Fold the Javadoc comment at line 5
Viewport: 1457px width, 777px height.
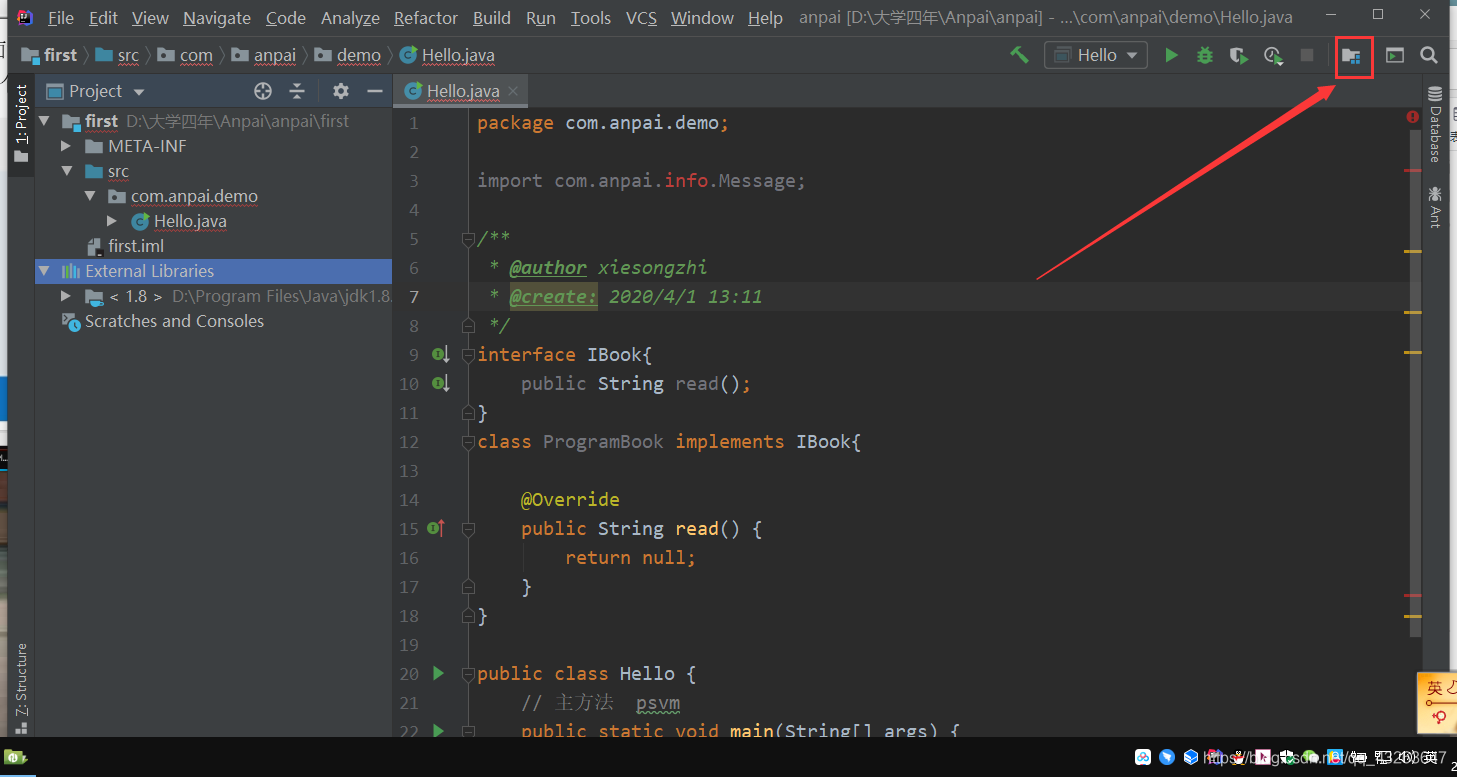467,239
